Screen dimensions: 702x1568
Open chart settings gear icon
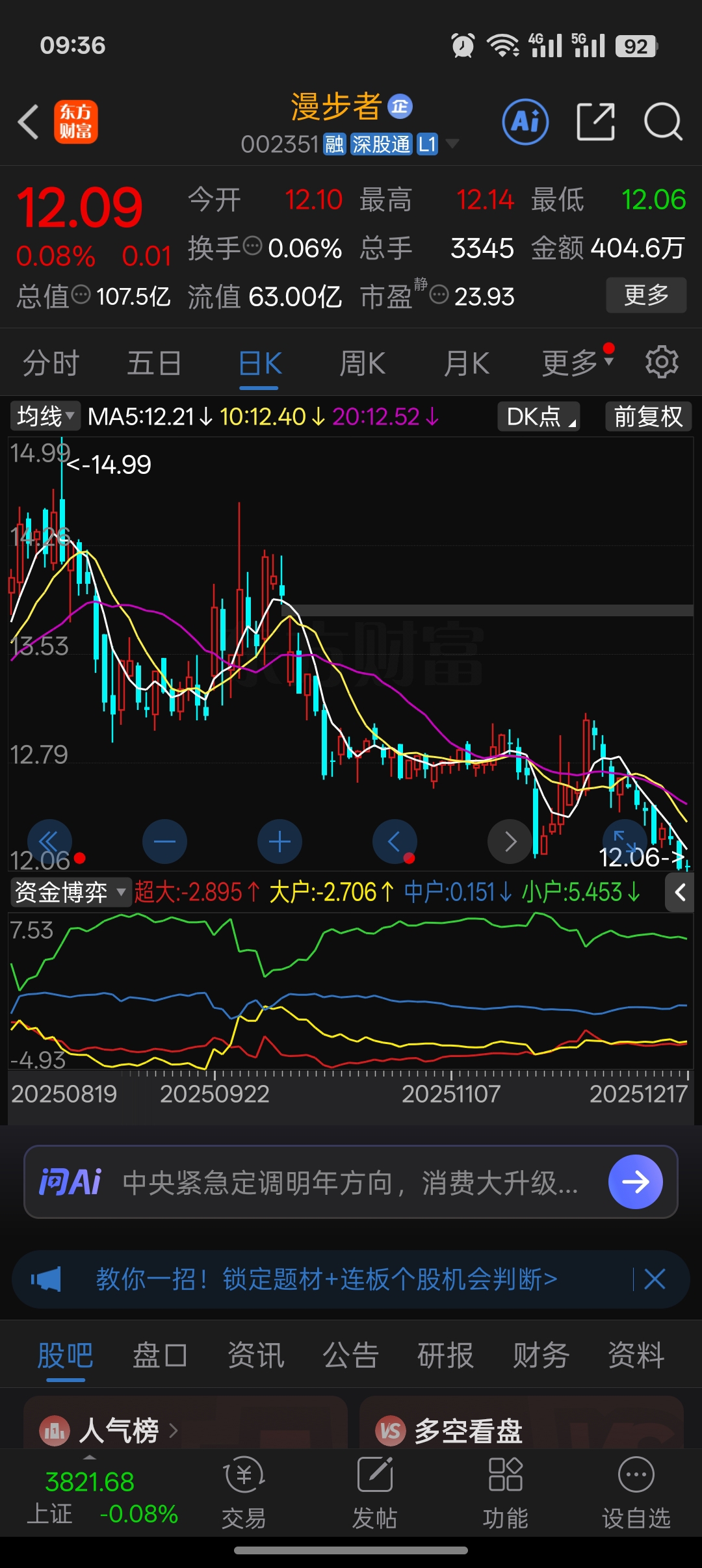(662, 362)
